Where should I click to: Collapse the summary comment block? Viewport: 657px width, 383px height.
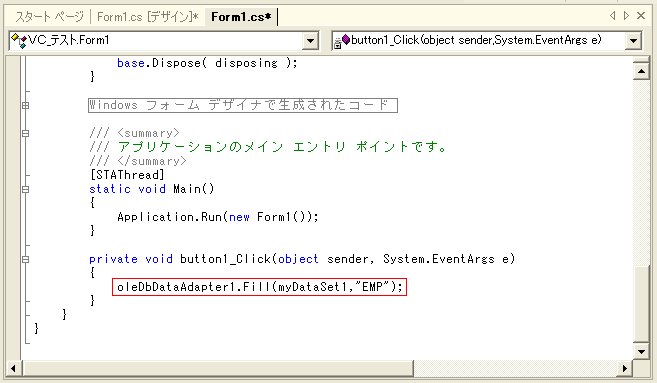point(26,133)
